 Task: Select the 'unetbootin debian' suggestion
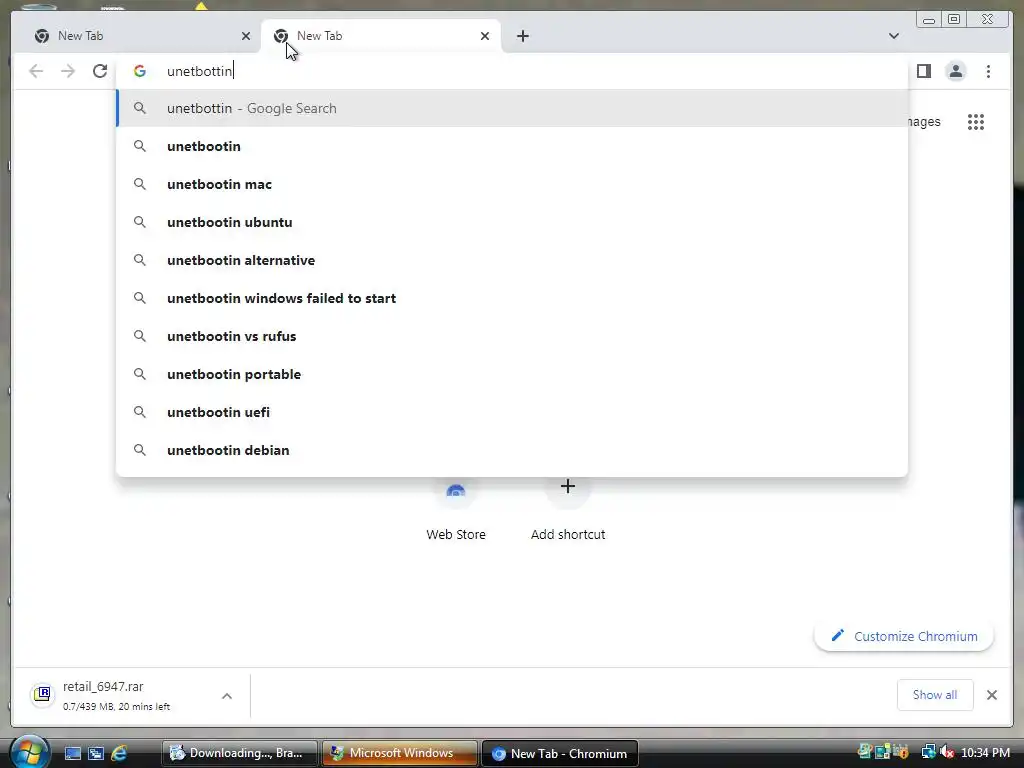click(512, 450)
